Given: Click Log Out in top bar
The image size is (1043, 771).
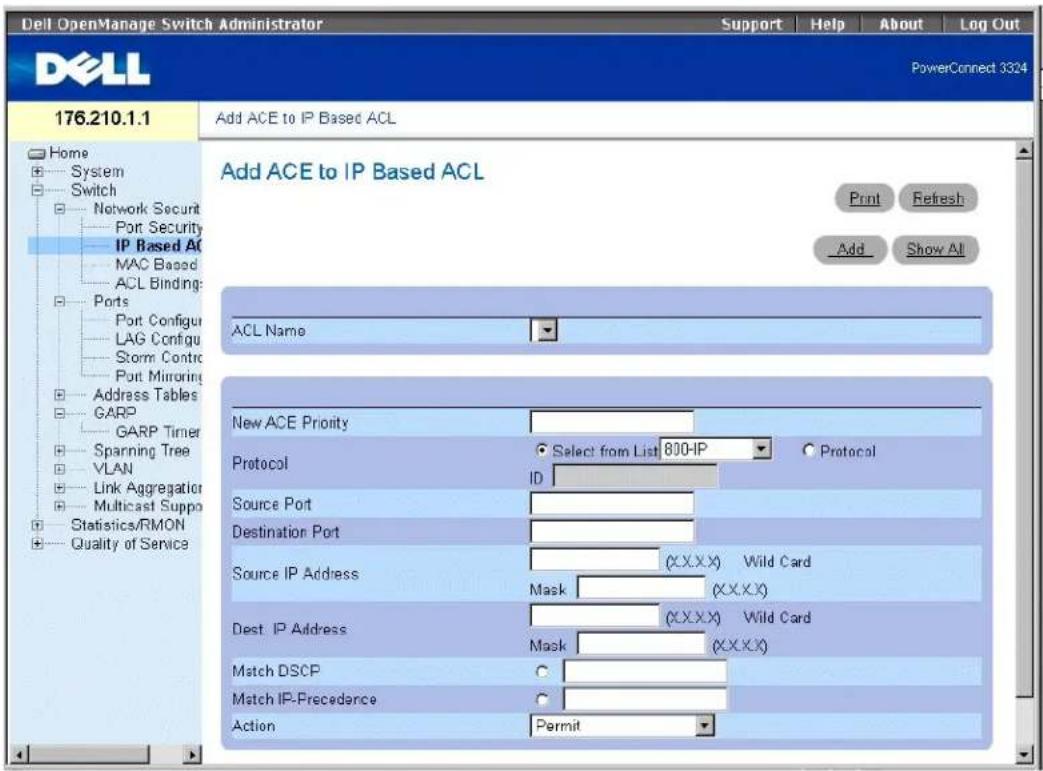Looking at the screenshot, I should pos(989,25).
